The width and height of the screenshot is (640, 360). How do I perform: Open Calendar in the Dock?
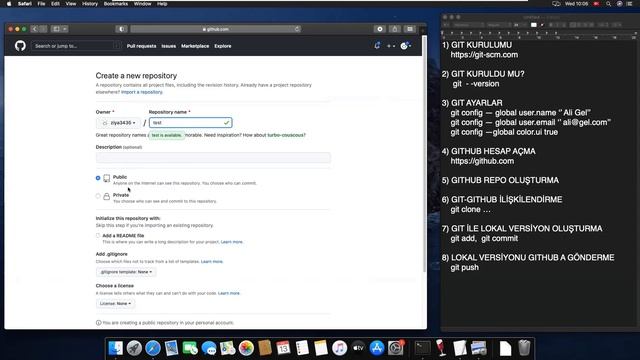pyautogui.click(x=283, y=348)
